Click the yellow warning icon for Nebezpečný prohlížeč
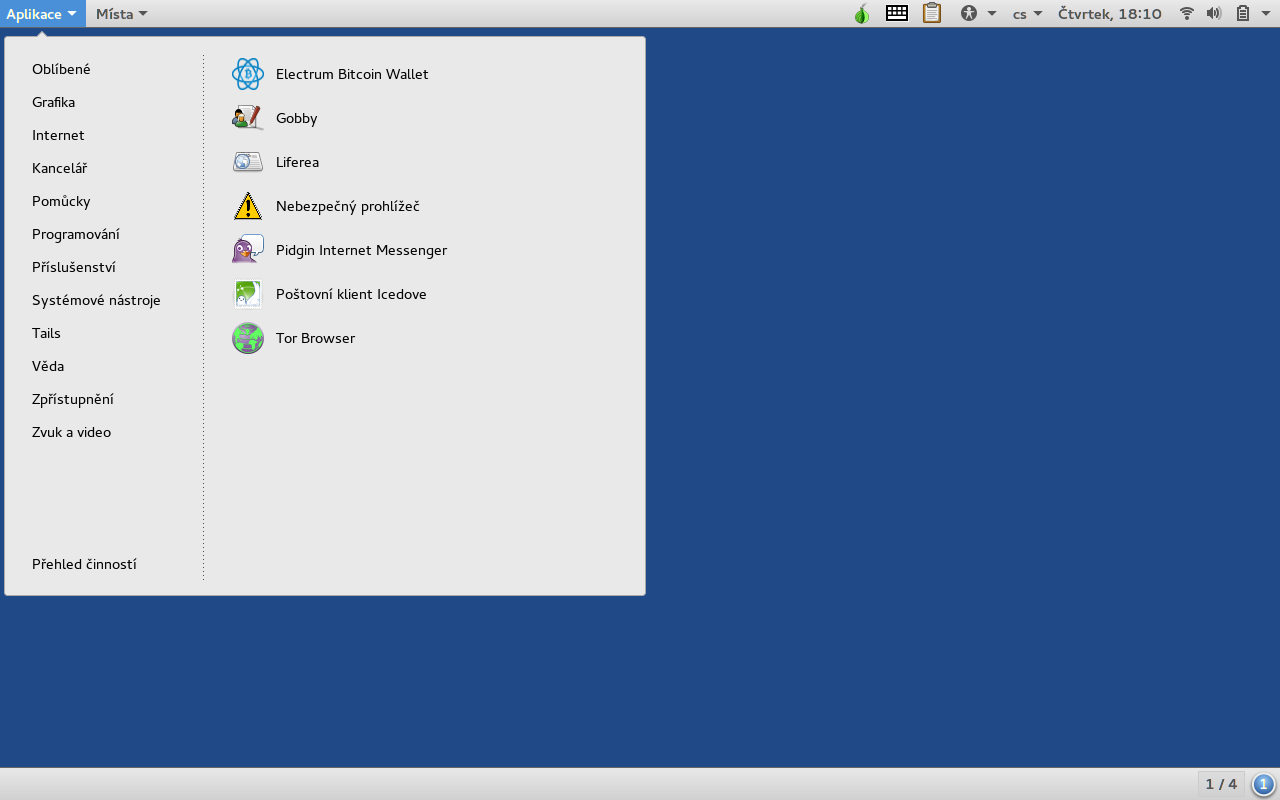Screen dimensions: 1280x800 coord(248,206)
